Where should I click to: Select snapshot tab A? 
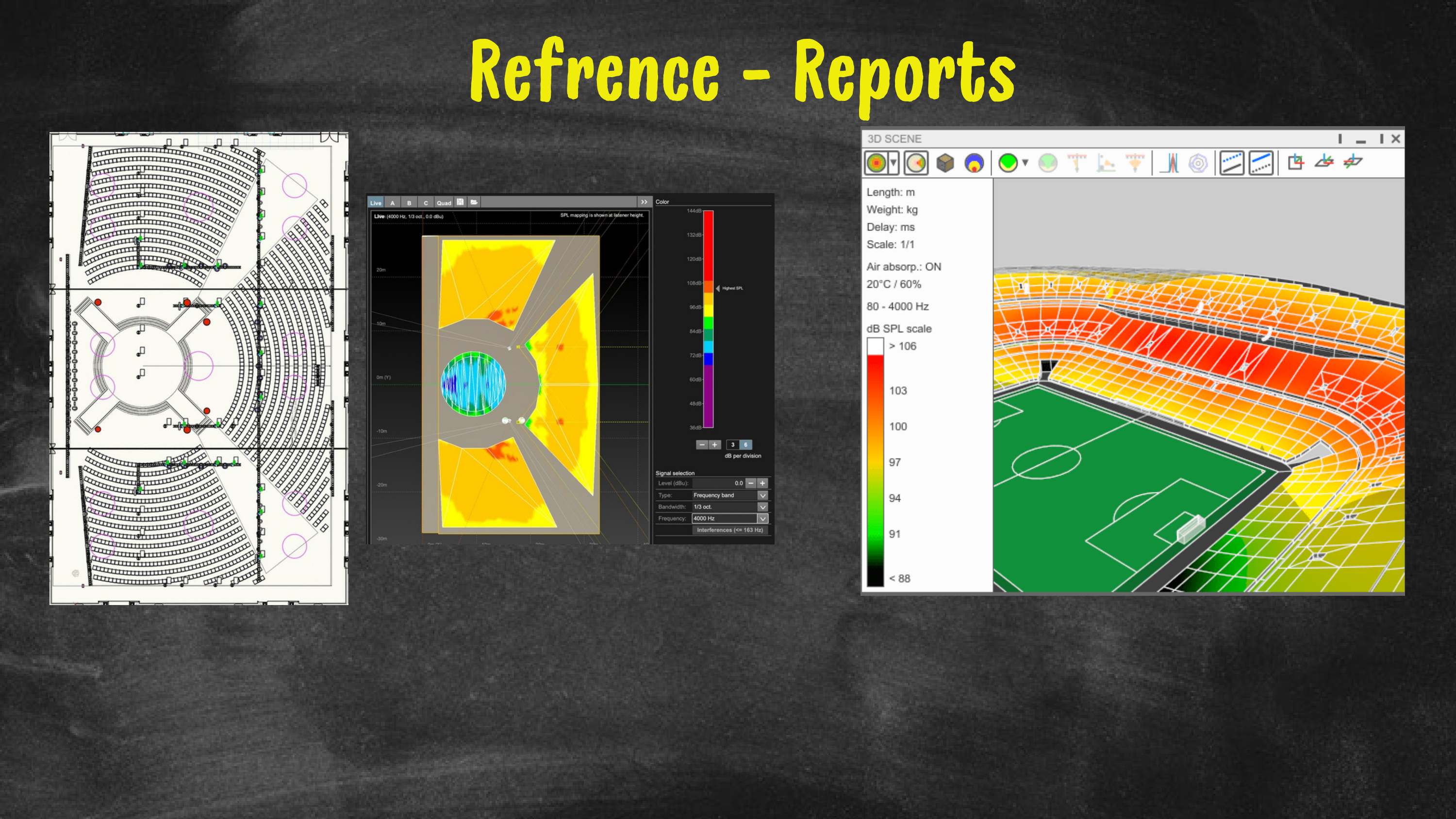pyautogui.click(x=393, y=202)
